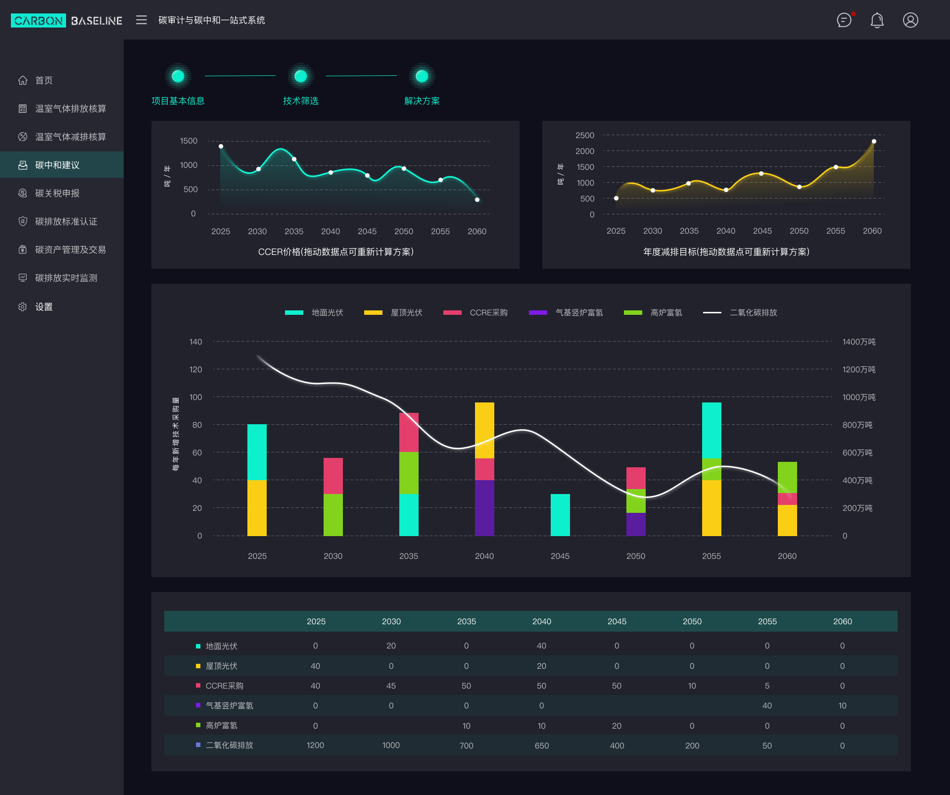Click the 2035 table column header
The image size is (950, 795).
tap(467, 621)
